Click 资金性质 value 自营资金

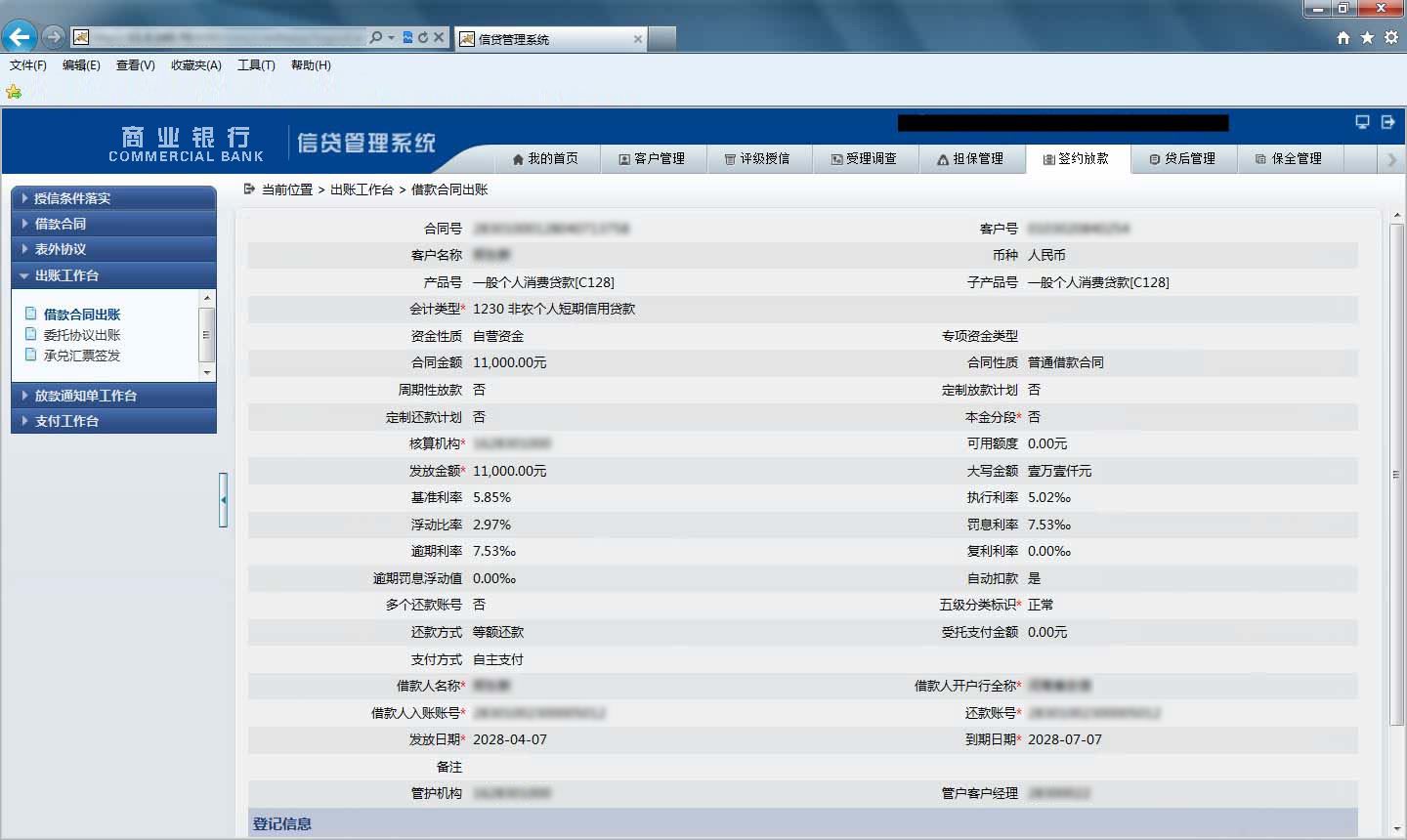[x=498, y=336]
